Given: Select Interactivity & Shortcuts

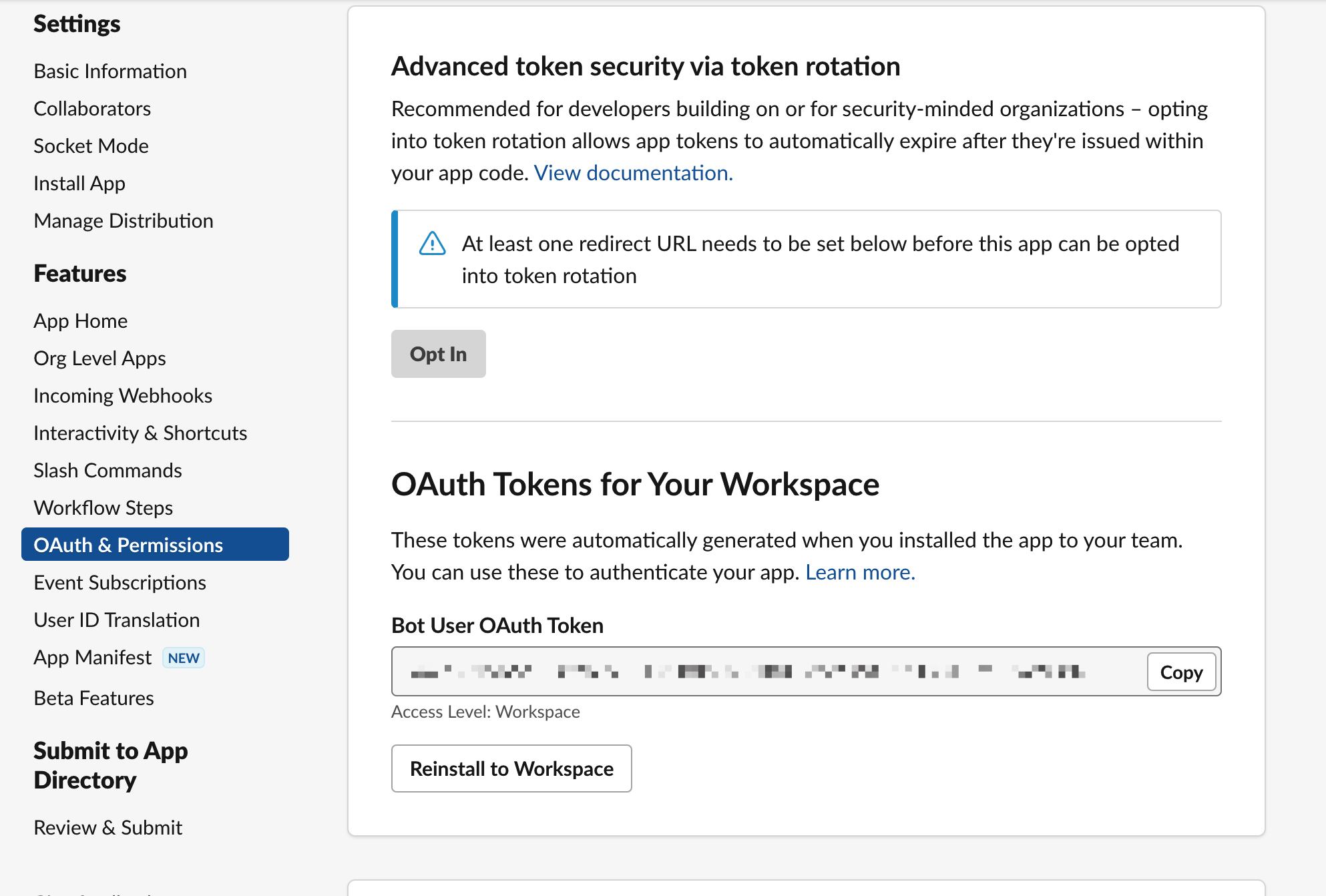Looking at the screenshot, I should (x=140, y=433).
